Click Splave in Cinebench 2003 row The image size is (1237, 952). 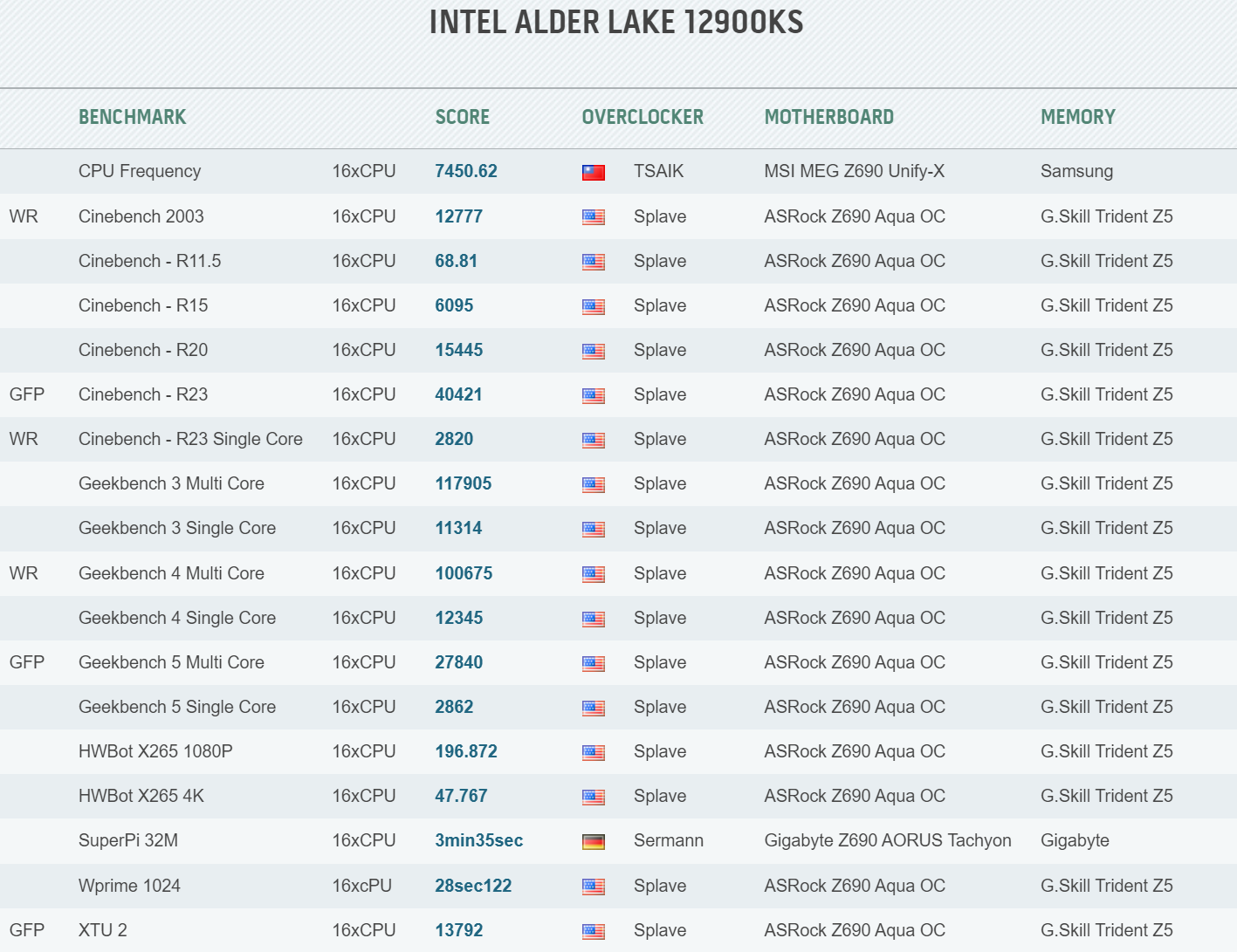point(660,216)
